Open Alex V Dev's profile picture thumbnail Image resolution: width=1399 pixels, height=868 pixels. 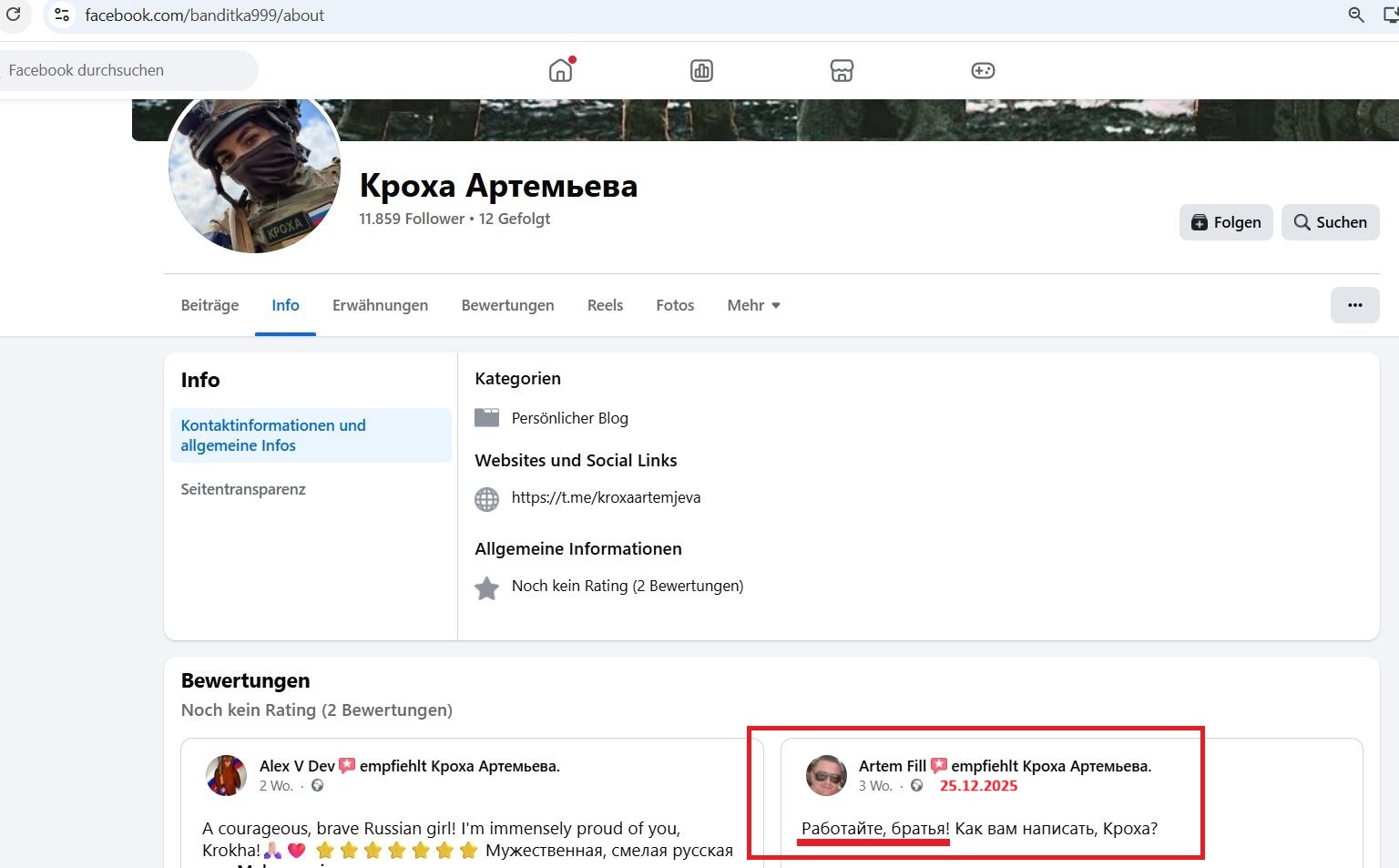pyautogui.click(x=226, y=775)
